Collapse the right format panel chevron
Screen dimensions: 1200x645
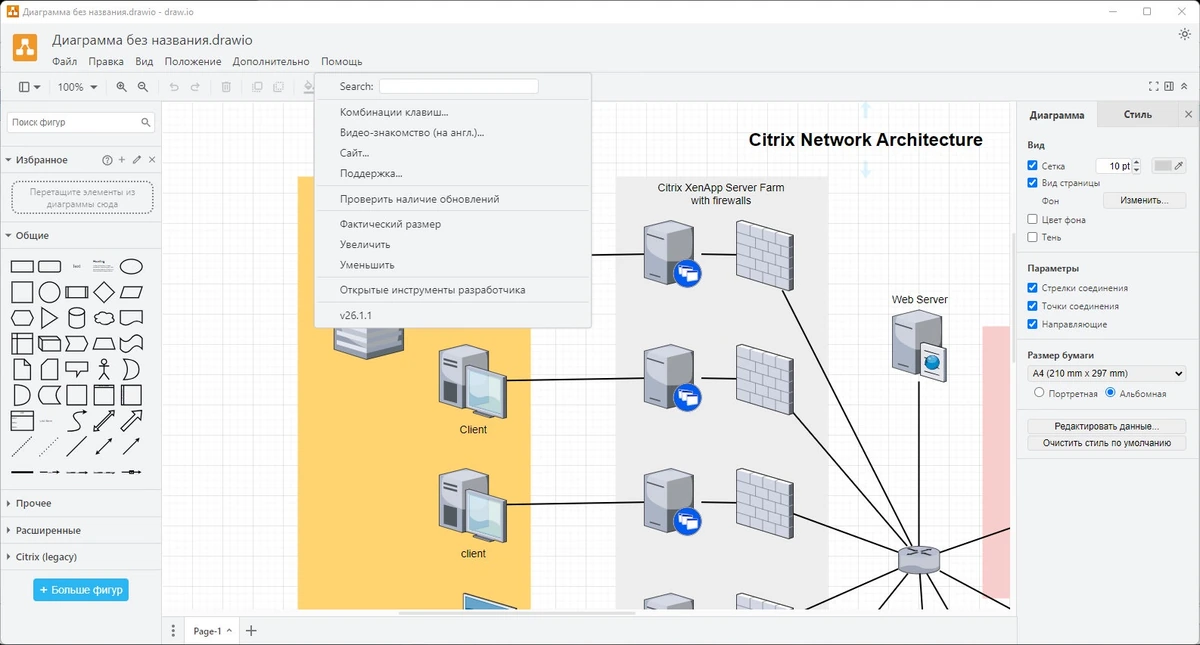pyautogui.click(x=1184, y=87)
